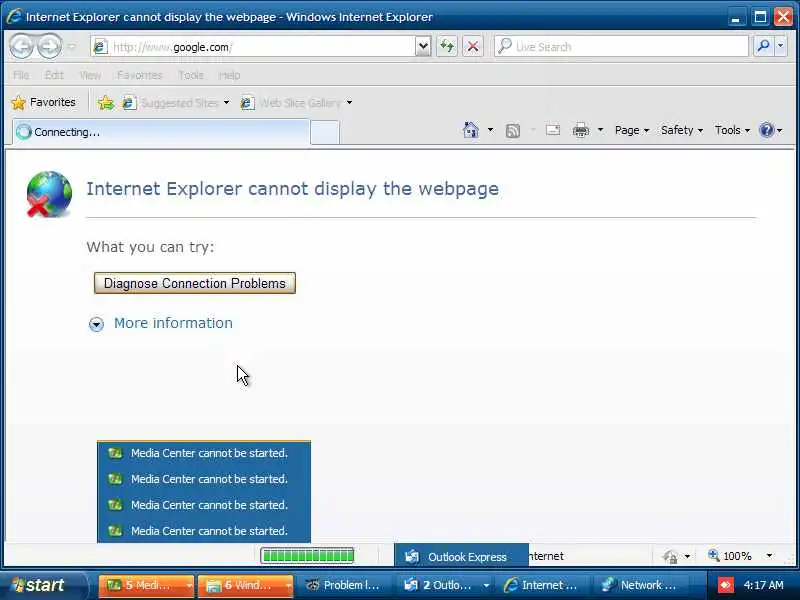Click the Internet Explorer logo in title bar
Viewport: 800px width, 600px height.
click(14, 16)
